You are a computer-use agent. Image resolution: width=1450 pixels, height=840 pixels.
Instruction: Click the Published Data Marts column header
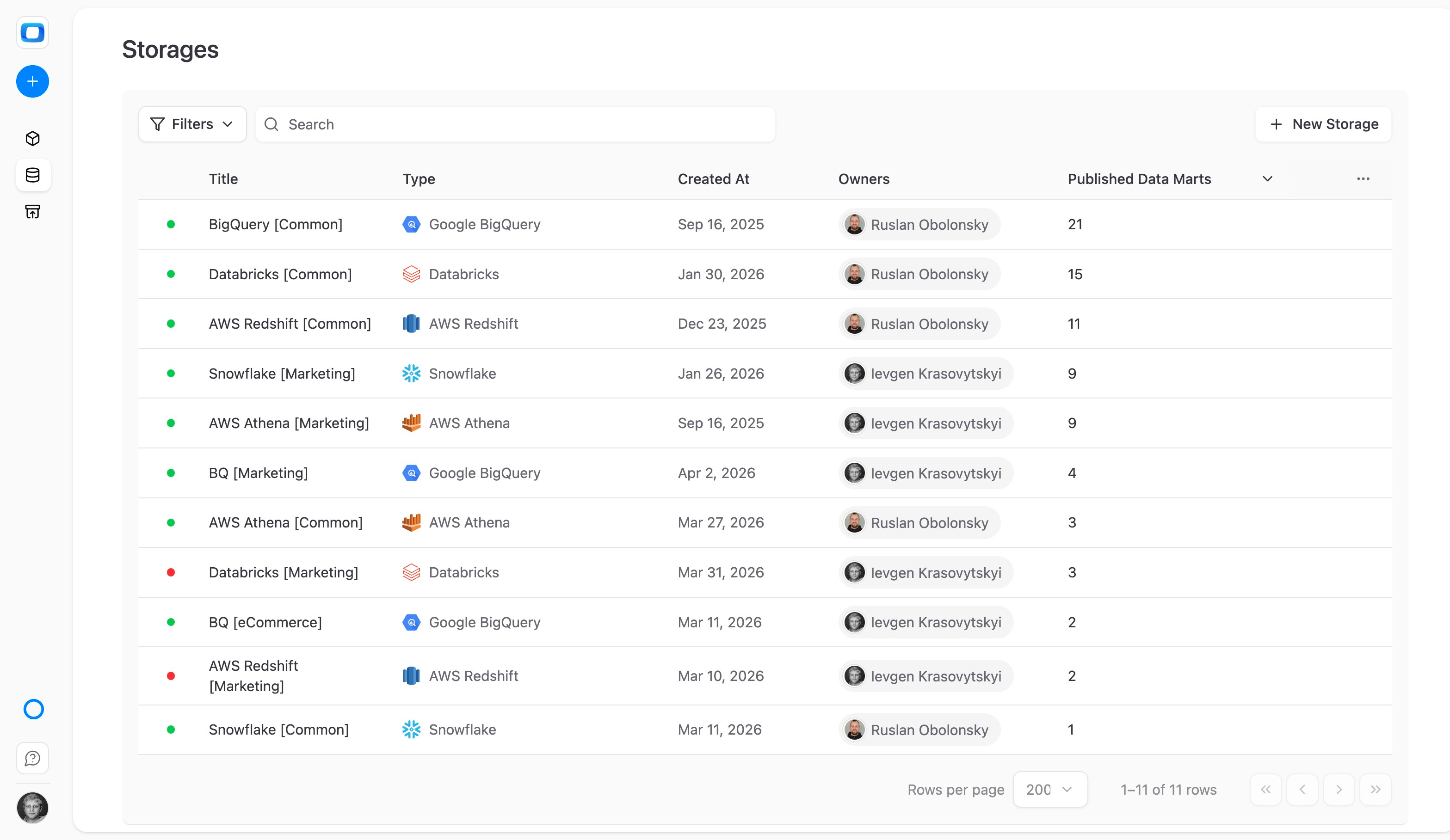coord(1139,179)
